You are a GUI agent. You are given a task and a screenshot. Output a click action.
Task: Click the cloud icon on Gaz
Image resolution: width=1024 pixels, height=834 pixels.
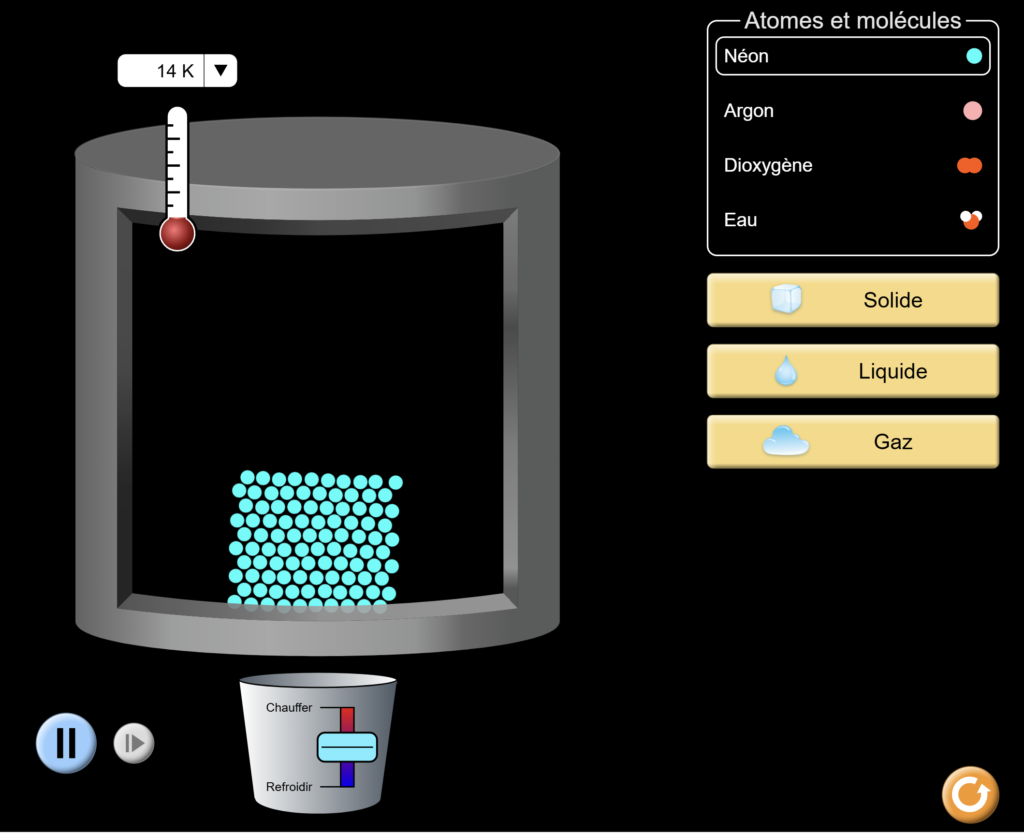click(786, 441)
